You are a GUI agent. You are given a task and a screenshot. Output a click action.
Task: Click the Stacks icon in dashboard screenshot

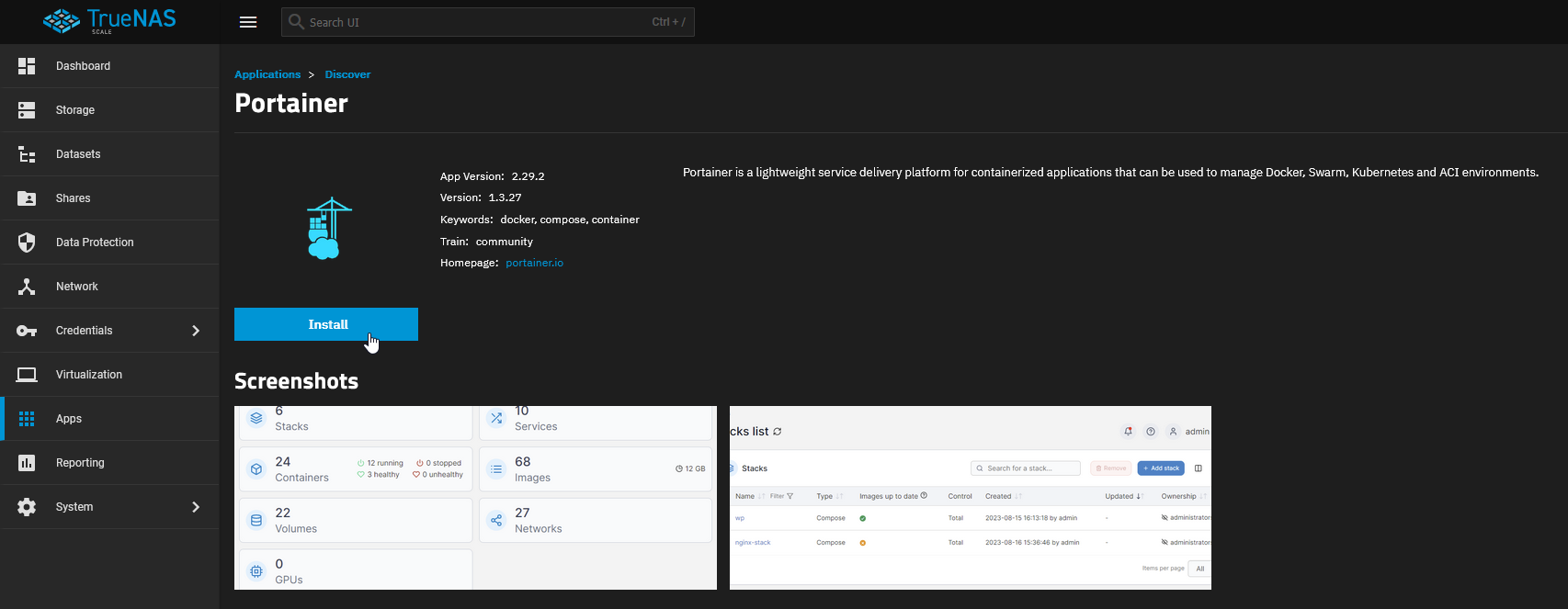(x=256, y=418)
